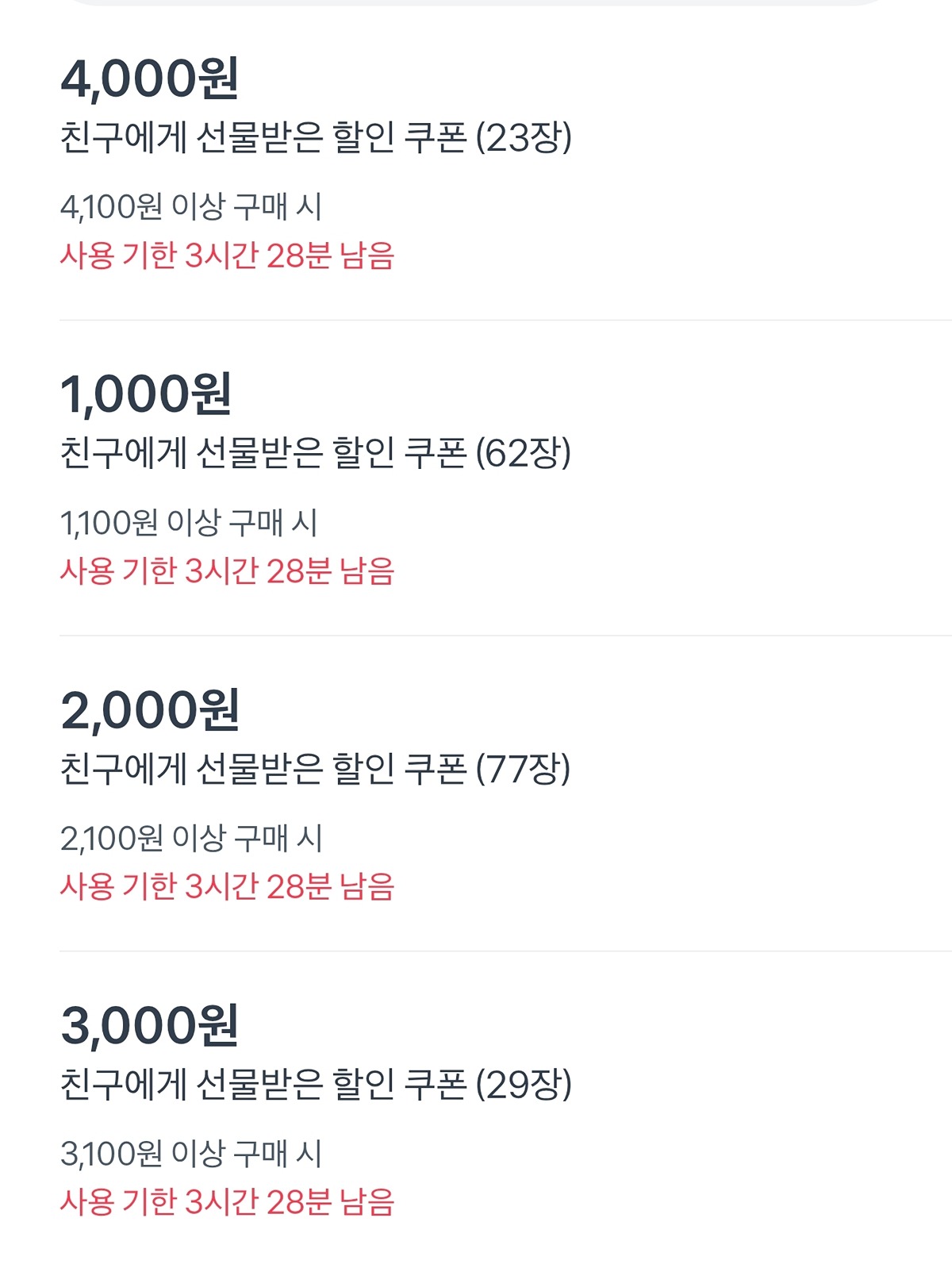952x1264 pixels.
Task: Select the 4,000원 coupon amount
Action: click(149, 79)
